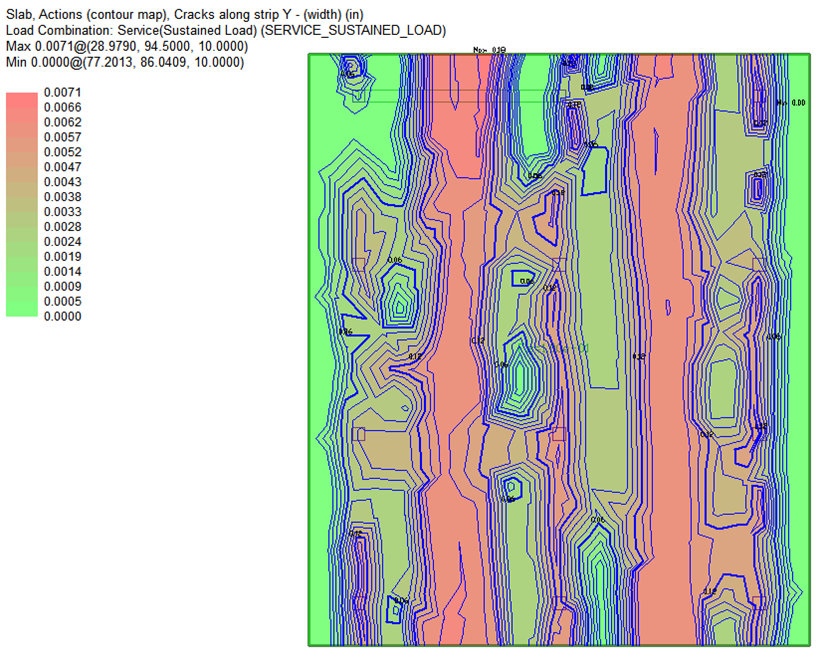Click the 0.0009 legend value
This screenshot has width=828, height=668.
(61, 287)
